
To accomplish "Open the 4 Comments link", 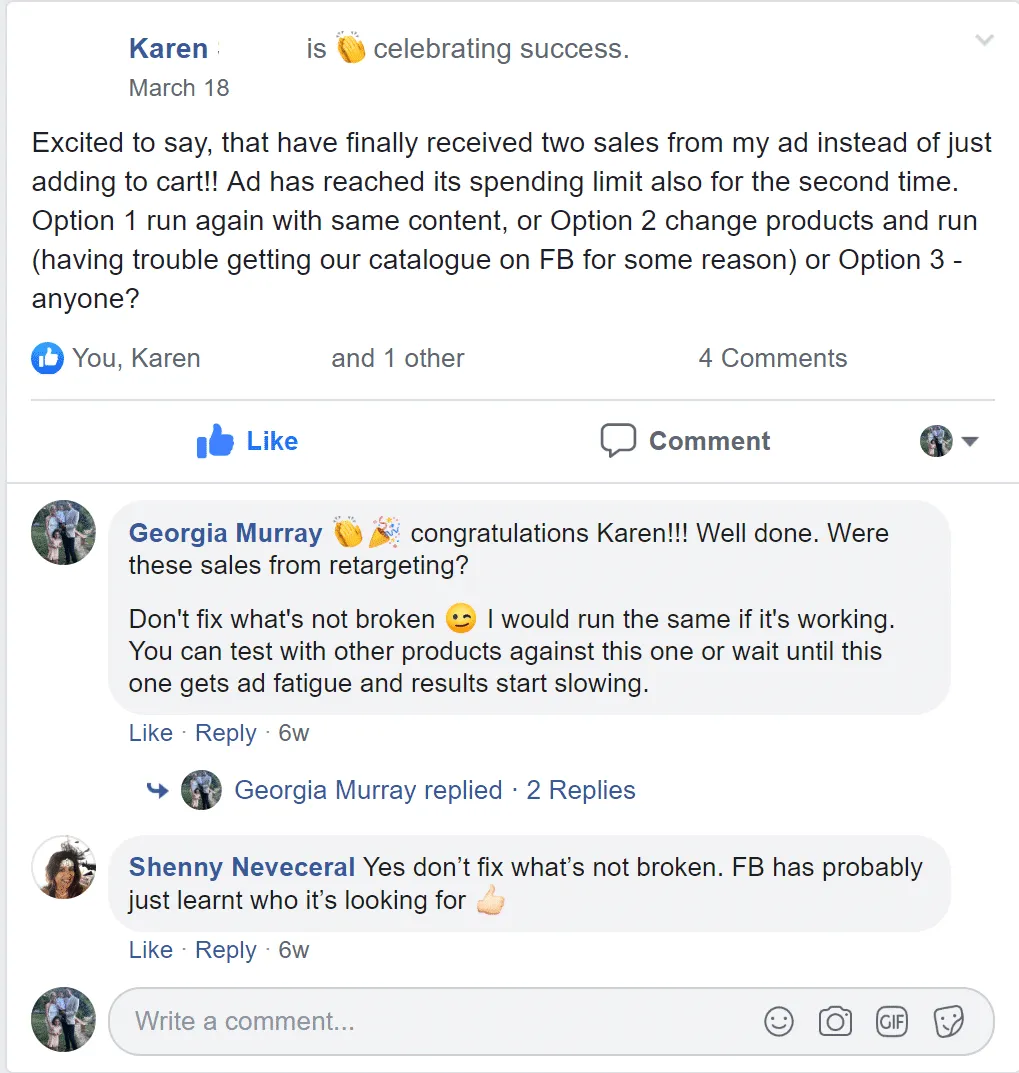I will 772,358.
